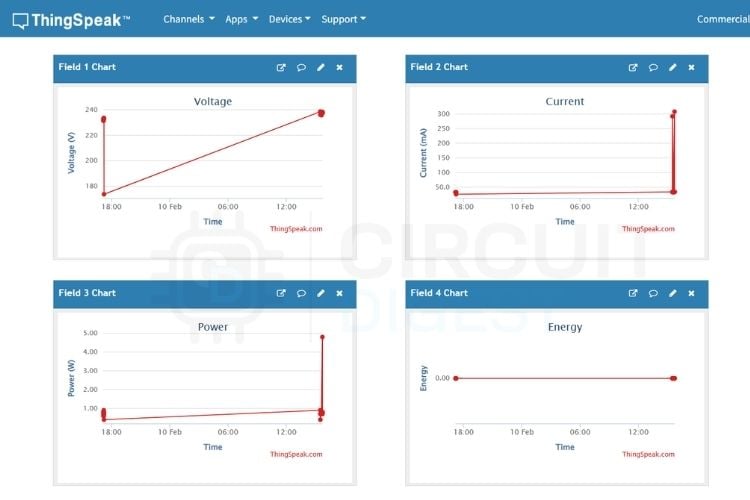Click the 5.00 value on Power axis
Viewport: 750px width, 500px height.
coord(90,333)
